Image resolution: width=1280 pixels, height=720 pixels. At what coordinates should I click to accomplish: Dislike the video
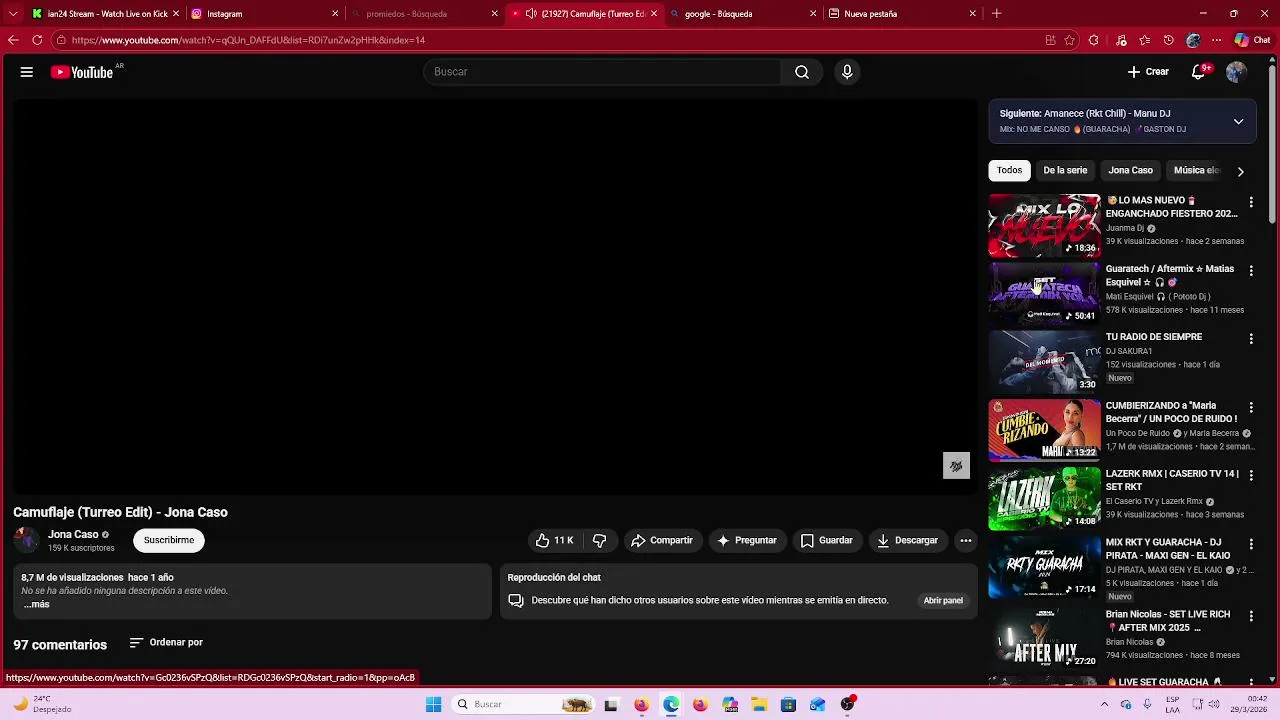tap(599, 540)
